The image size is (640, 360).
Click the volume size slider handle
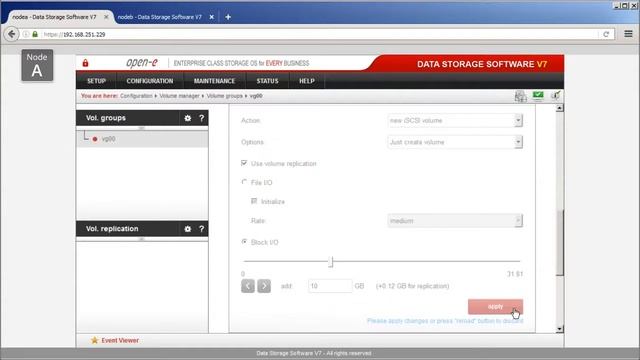coord(331,262)
